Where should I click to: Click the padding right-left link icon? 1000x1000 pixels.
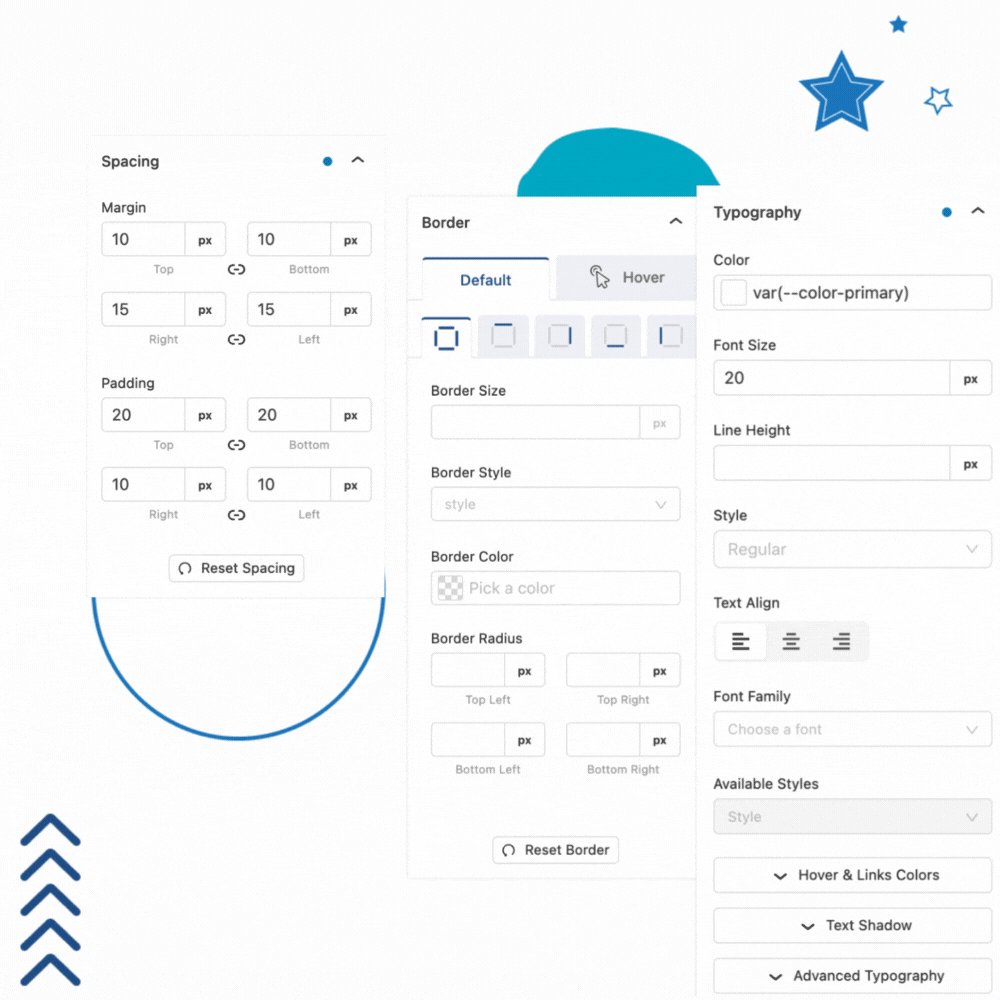pos(236,515)
